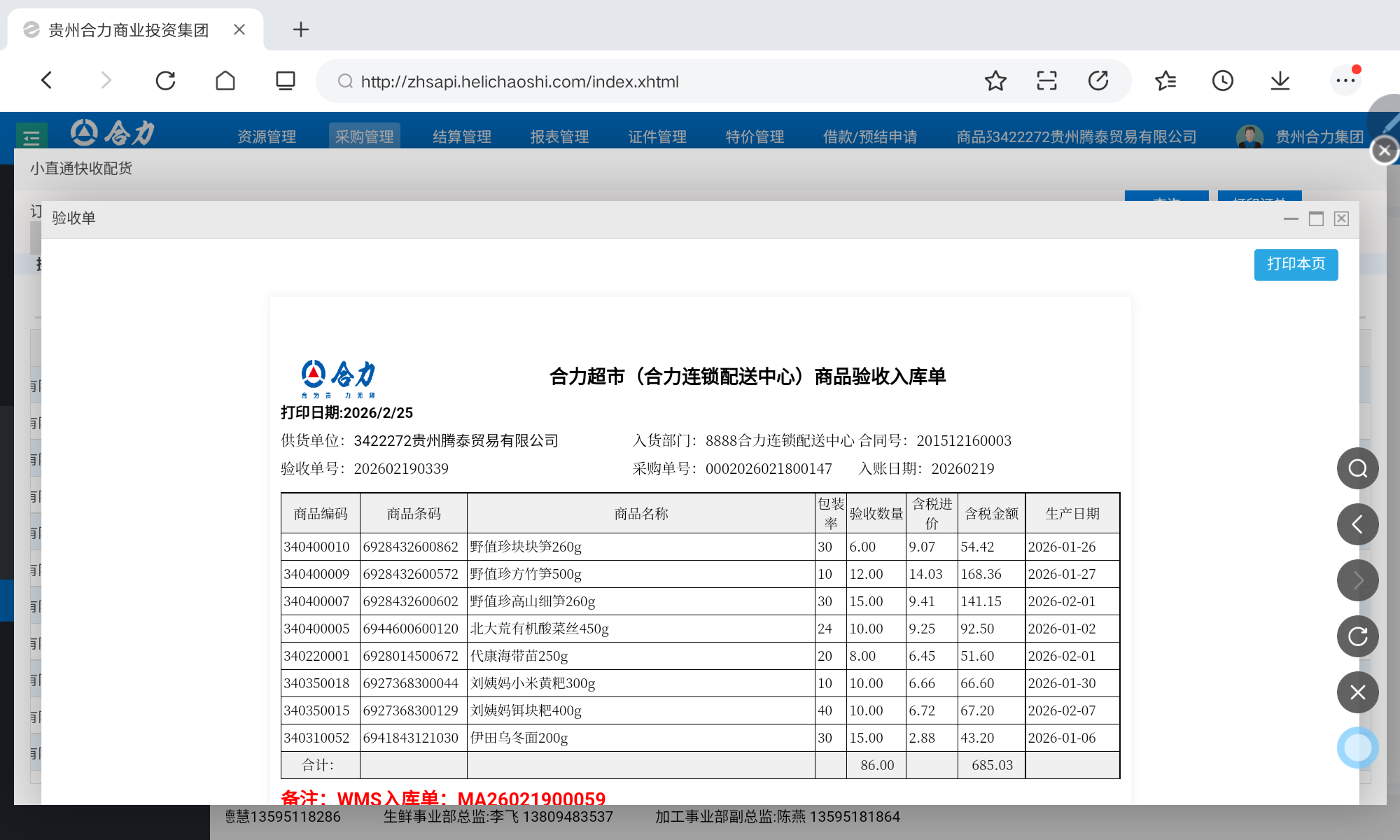Open browser more options menu
This screenshot has width=1400, height=840.
(x=1345, y=81)
